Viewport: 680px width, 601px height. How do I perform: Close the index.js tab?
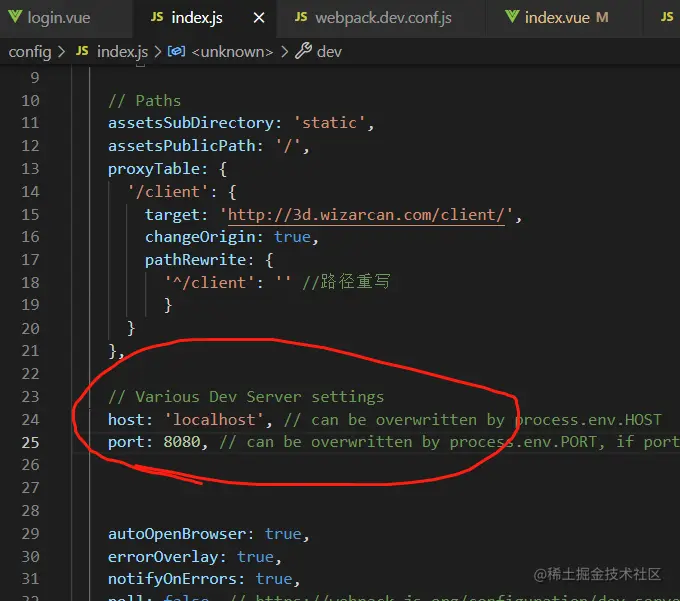(x=259, y=18)
